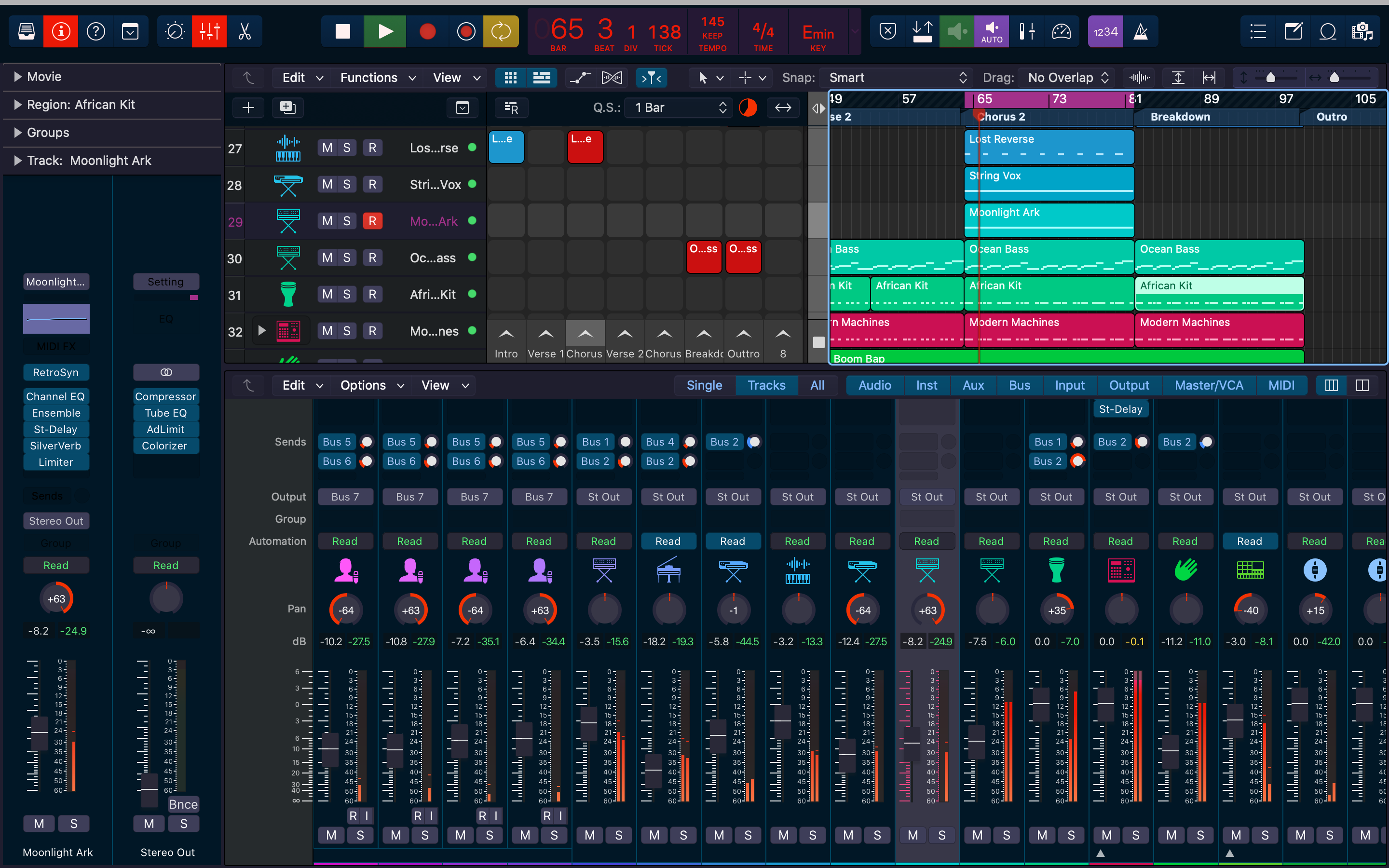This screenshot has width=1389, height=868.
Task: Expand the Region: African Kit inspector section
Action: (x=18, y=105)
